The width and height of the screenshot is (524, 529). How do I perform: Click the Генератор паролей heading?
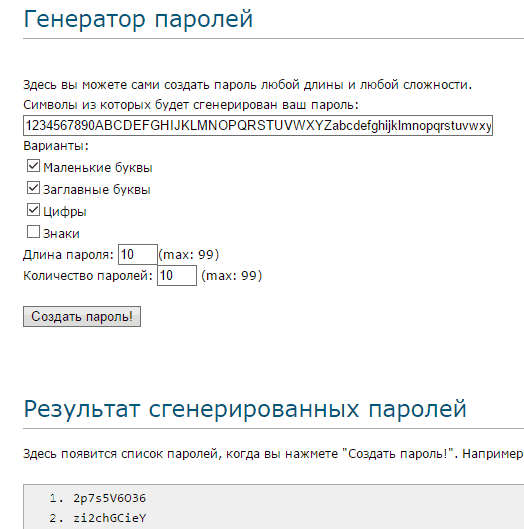click(138, 19)
